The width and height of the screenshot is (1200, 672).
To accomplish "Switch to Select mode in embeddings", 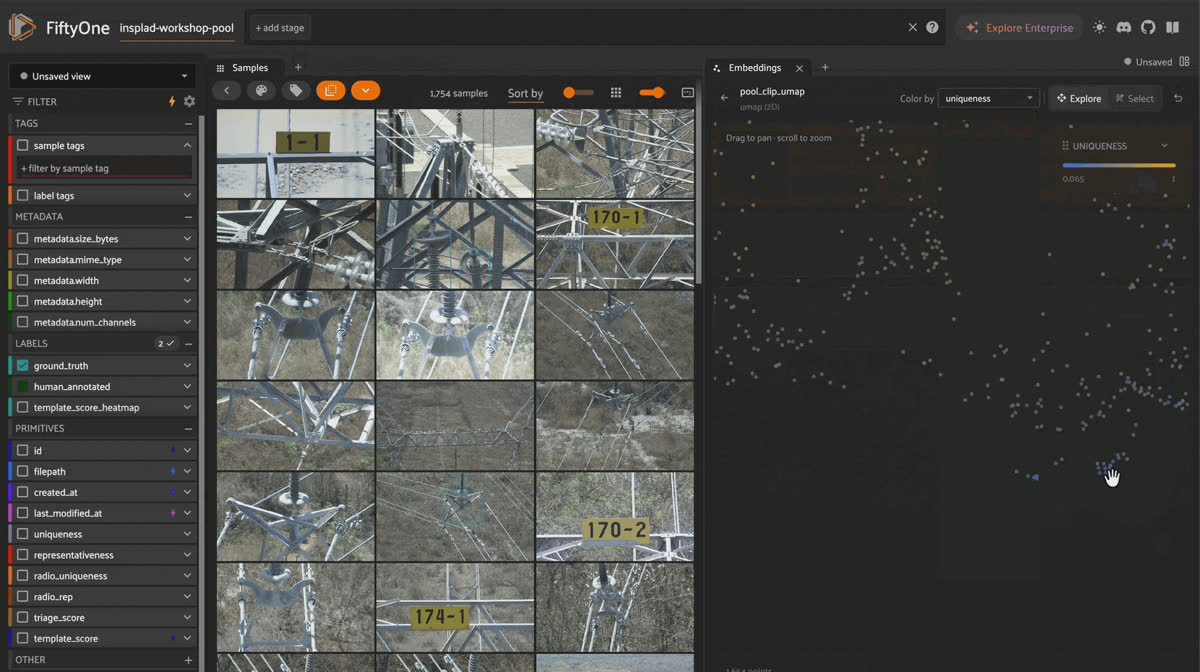I will [1134, 98].
